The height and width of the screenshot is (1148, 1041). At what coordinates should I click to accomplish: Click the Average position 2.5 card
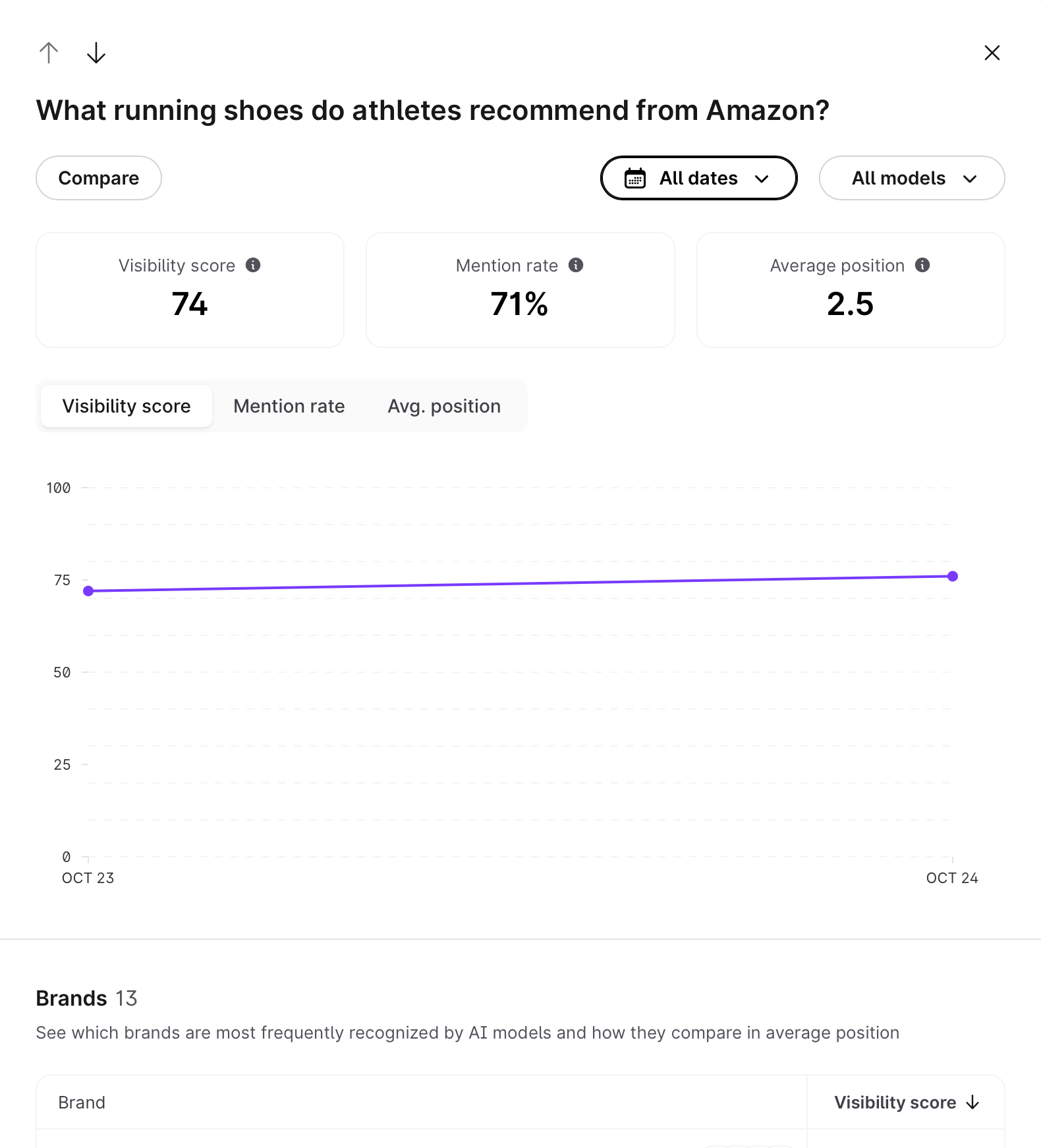tap(850, 290)
